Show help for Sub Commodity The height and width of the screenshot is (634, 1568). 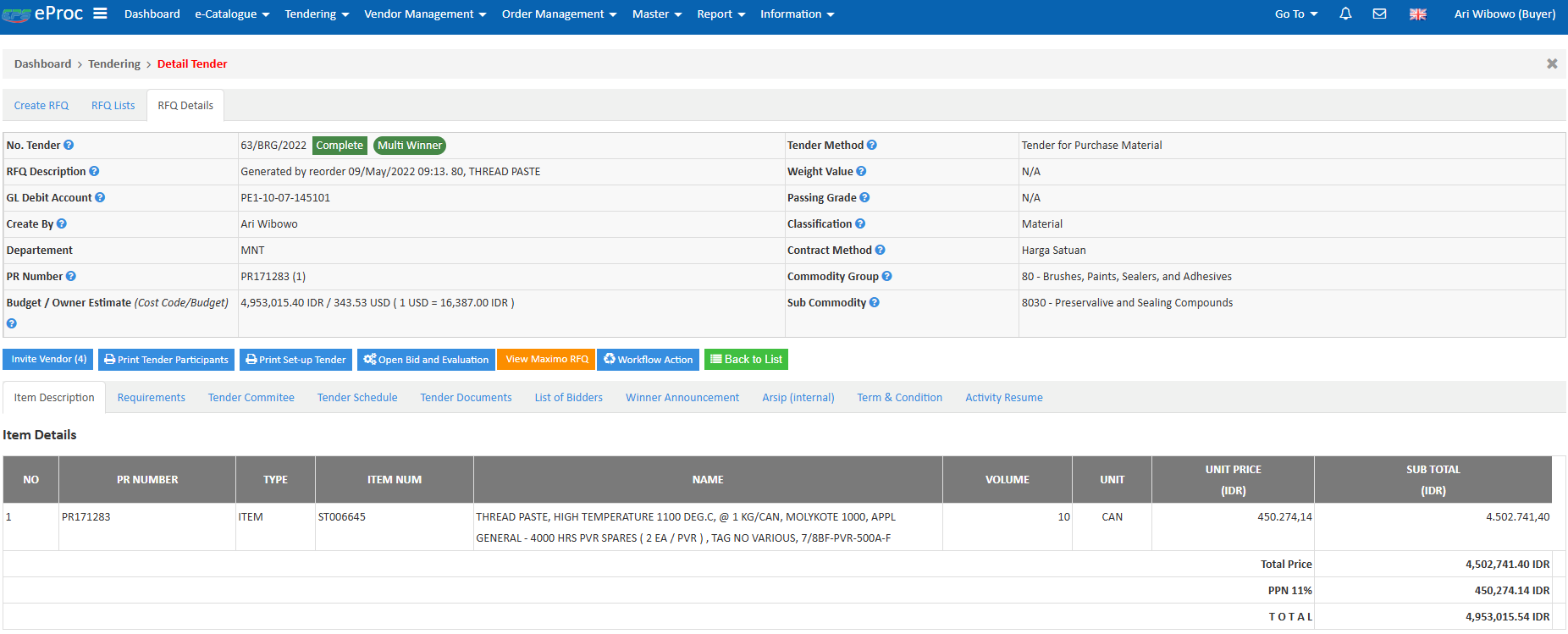[875, 303]
